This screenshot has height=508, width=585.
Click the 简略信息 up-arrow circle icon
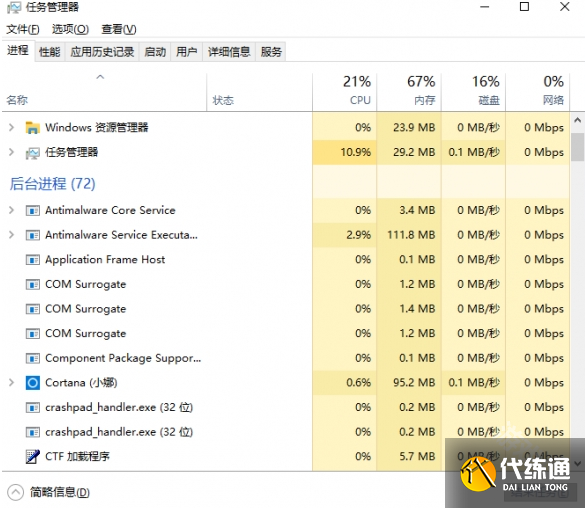tap(15, 493)
